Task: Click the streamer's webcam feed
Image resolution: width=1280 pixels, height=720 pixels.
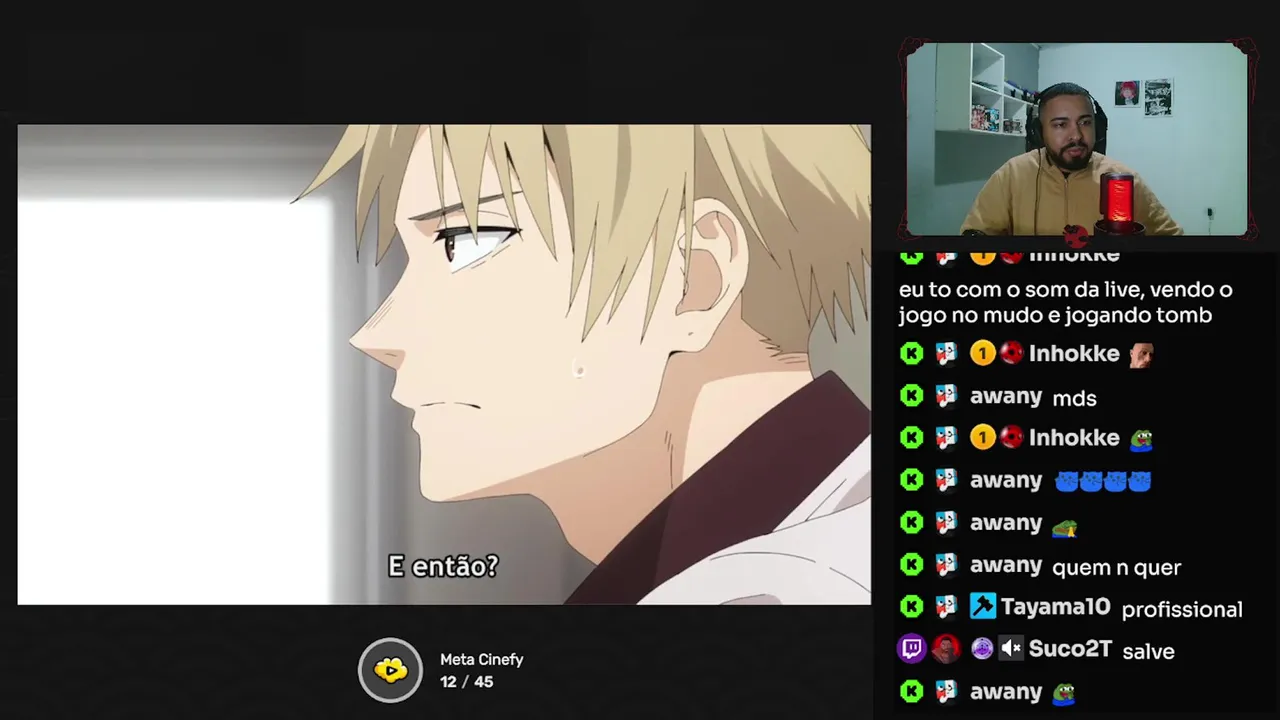Action: coord(1077,139)
